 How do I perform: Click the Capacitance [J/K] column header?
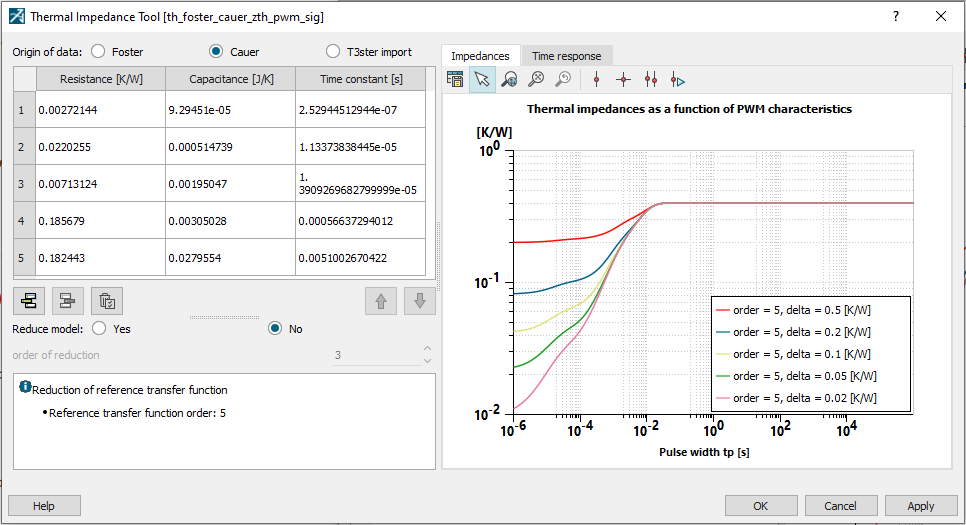(x=229, y=79)
